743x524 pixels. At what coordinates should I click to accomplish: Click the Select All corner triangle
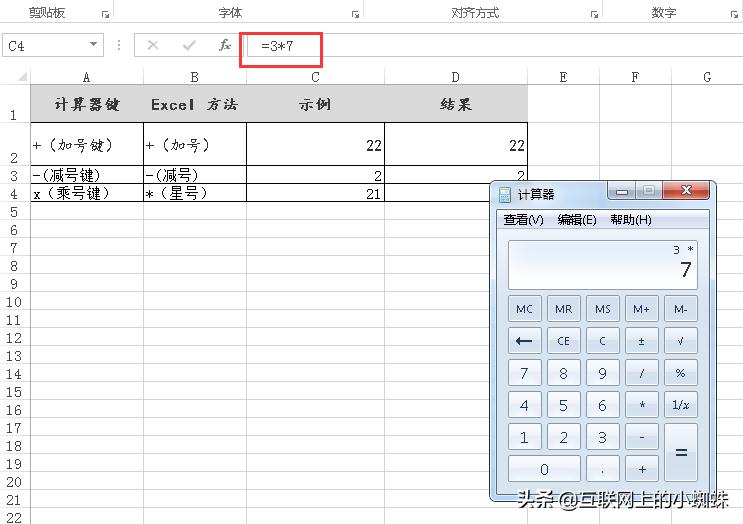pos(22,77)
